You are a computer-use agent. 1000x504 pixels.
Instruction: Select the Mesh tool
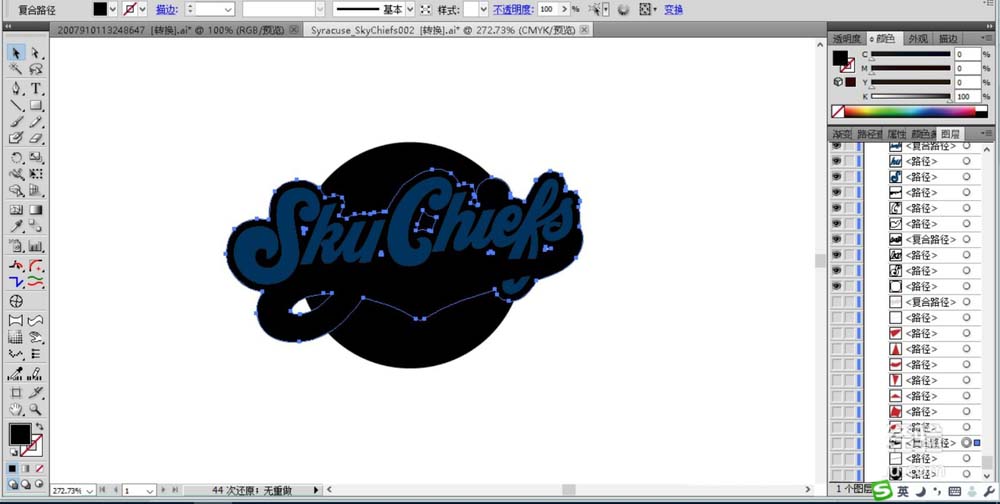17,210
